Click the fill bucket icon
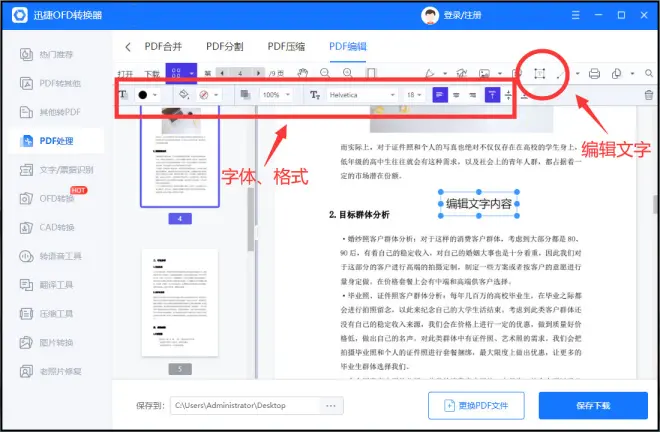The width and height of the screenshot is (660, 432). (184, 94)
